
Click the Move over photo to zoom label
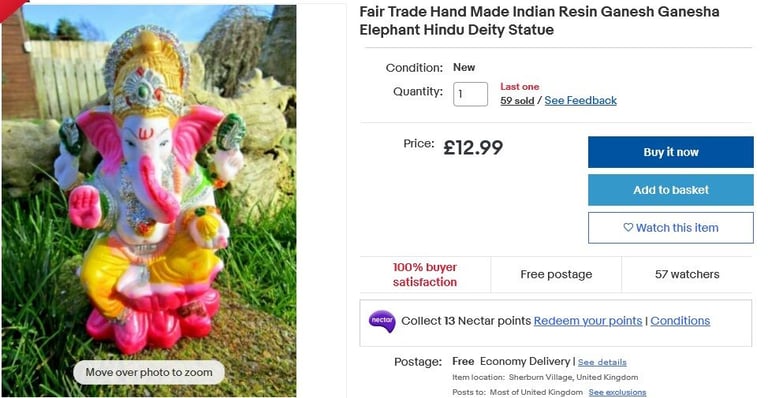pyautogui.click(x=149, y=373)
